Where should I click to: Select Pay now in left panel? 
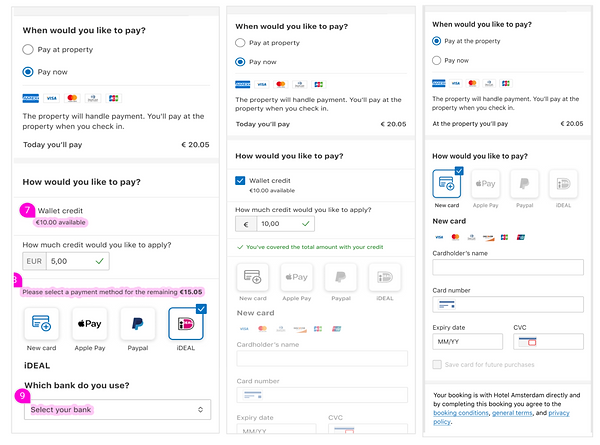tap(28, 72)
